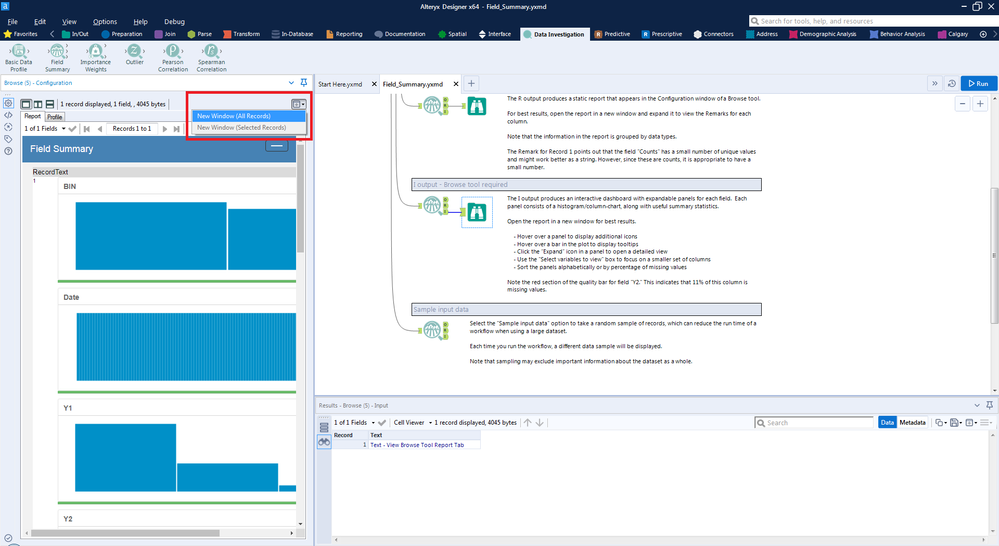
Task: Switch to side-by-side split view layout
Action: click(38, 104)
